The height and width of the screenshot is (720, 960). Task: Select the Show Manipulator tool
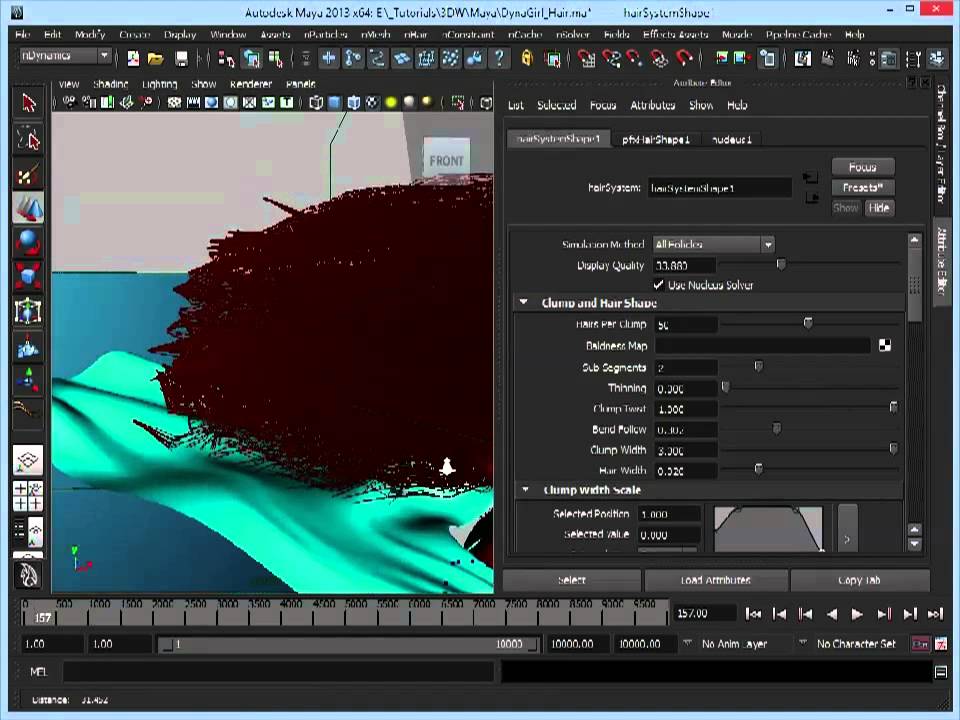(x=28, y=378)
